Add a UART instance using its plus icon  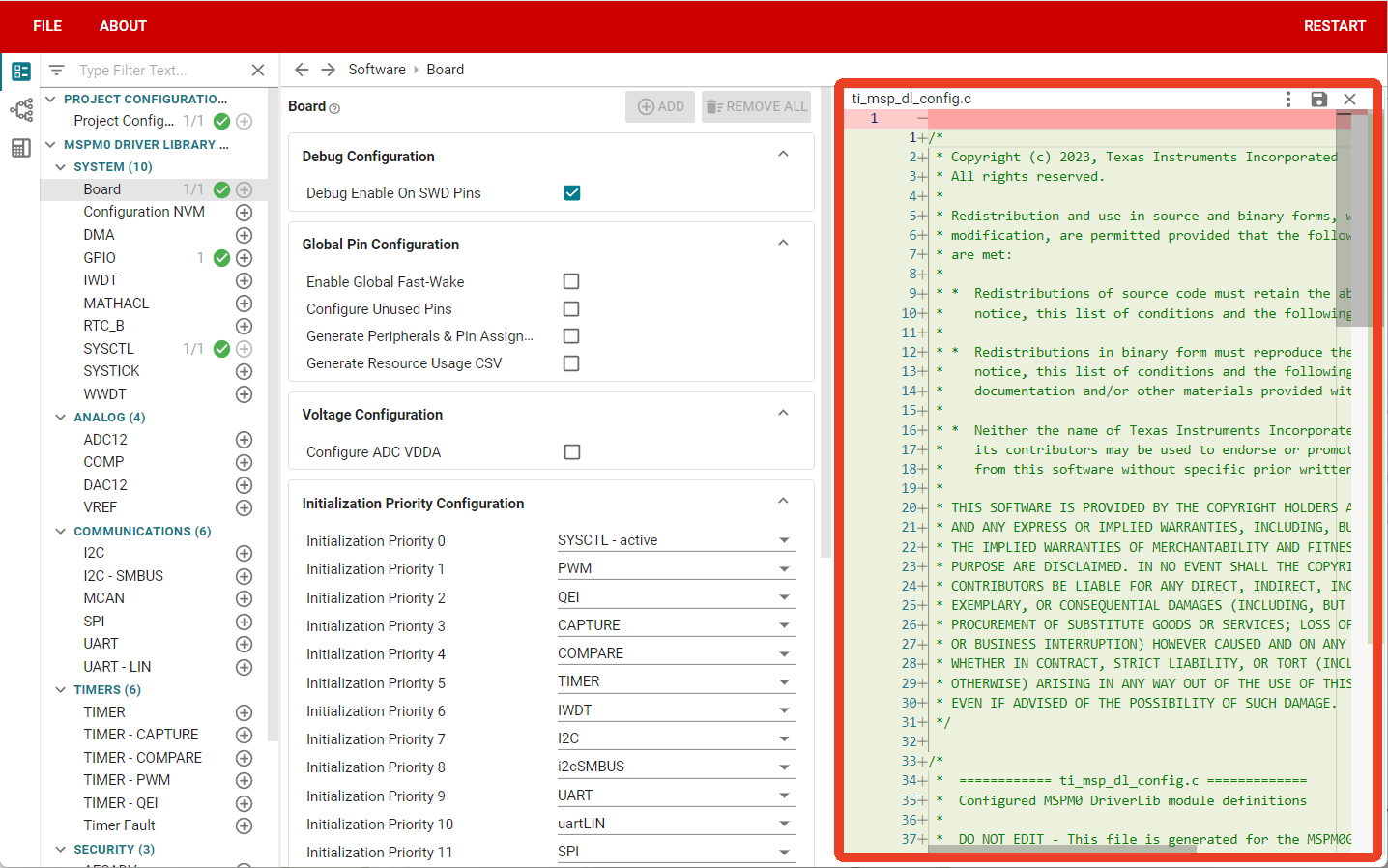click(244, 644)
